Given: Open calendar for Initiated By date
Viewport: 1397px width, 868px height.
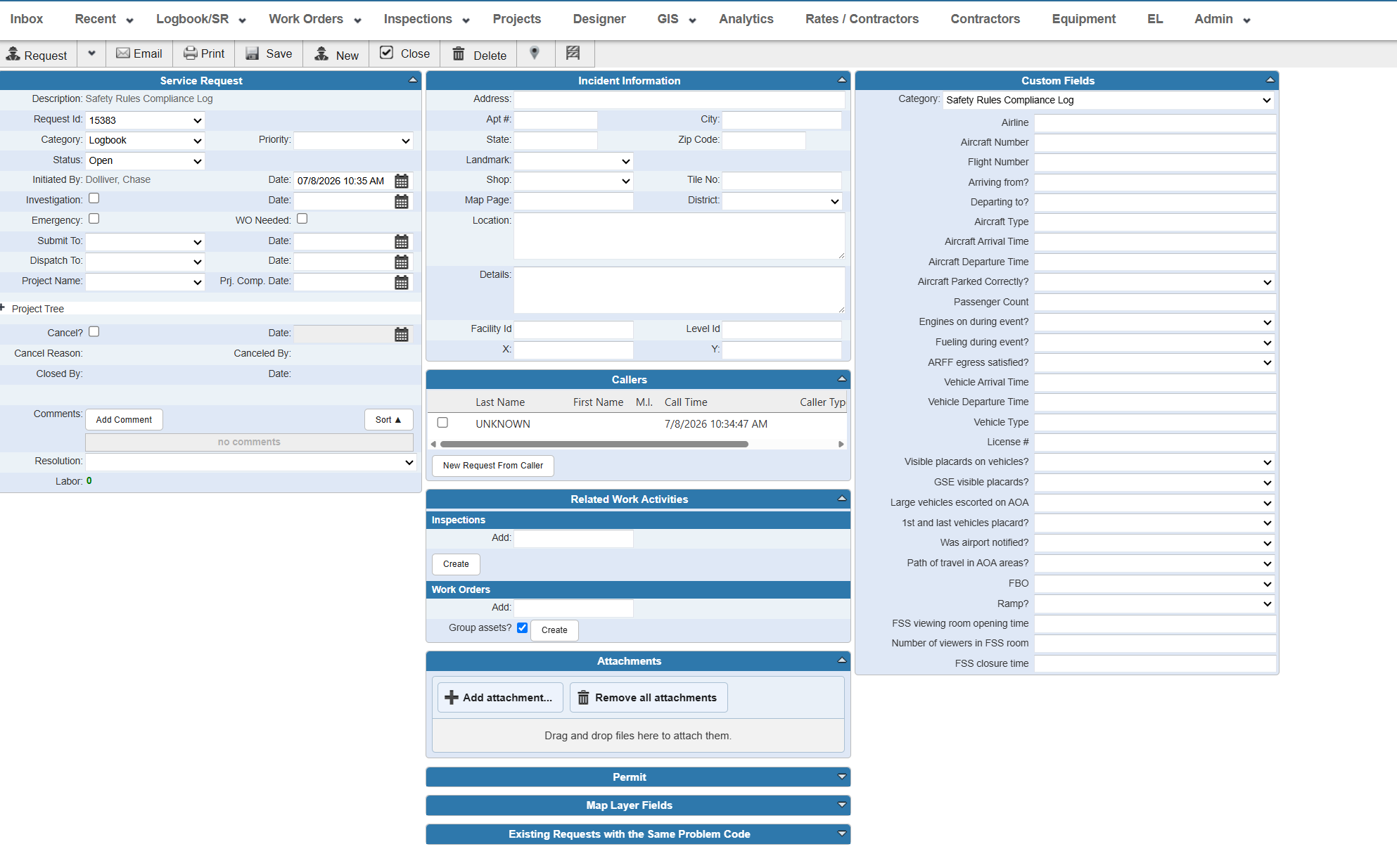Looking at the screenshot, I should [x=402, y=181].
